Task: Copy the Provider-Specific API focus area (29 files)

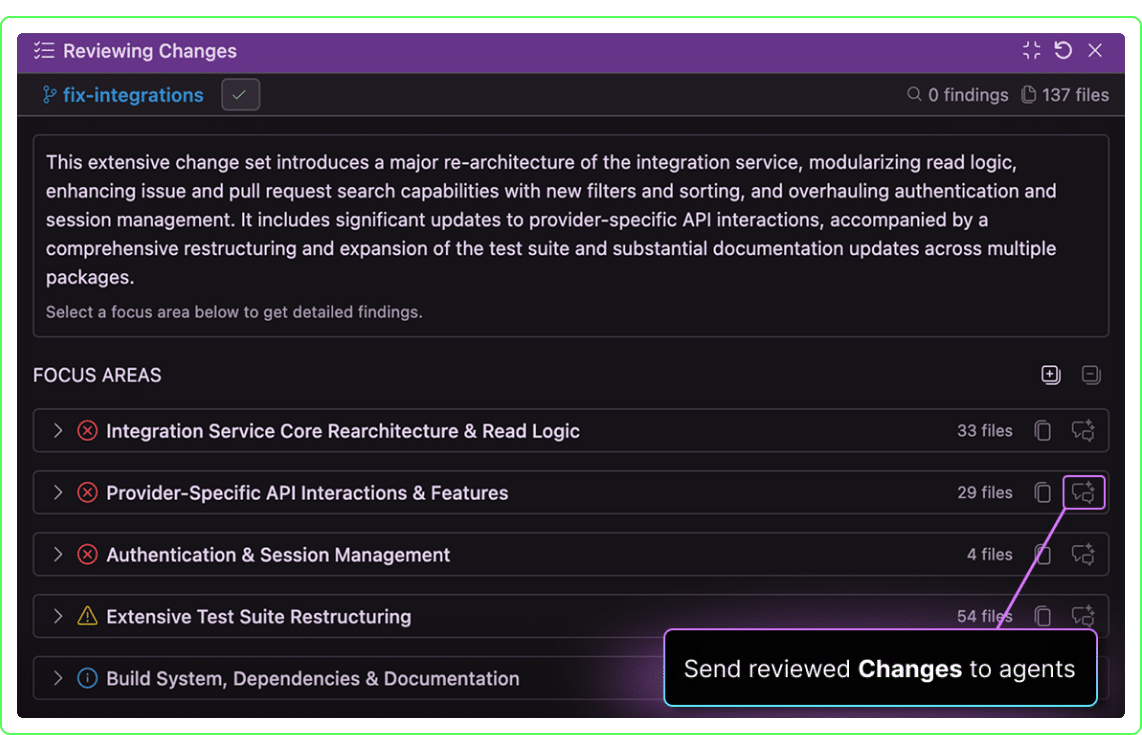Action: 1043,492
